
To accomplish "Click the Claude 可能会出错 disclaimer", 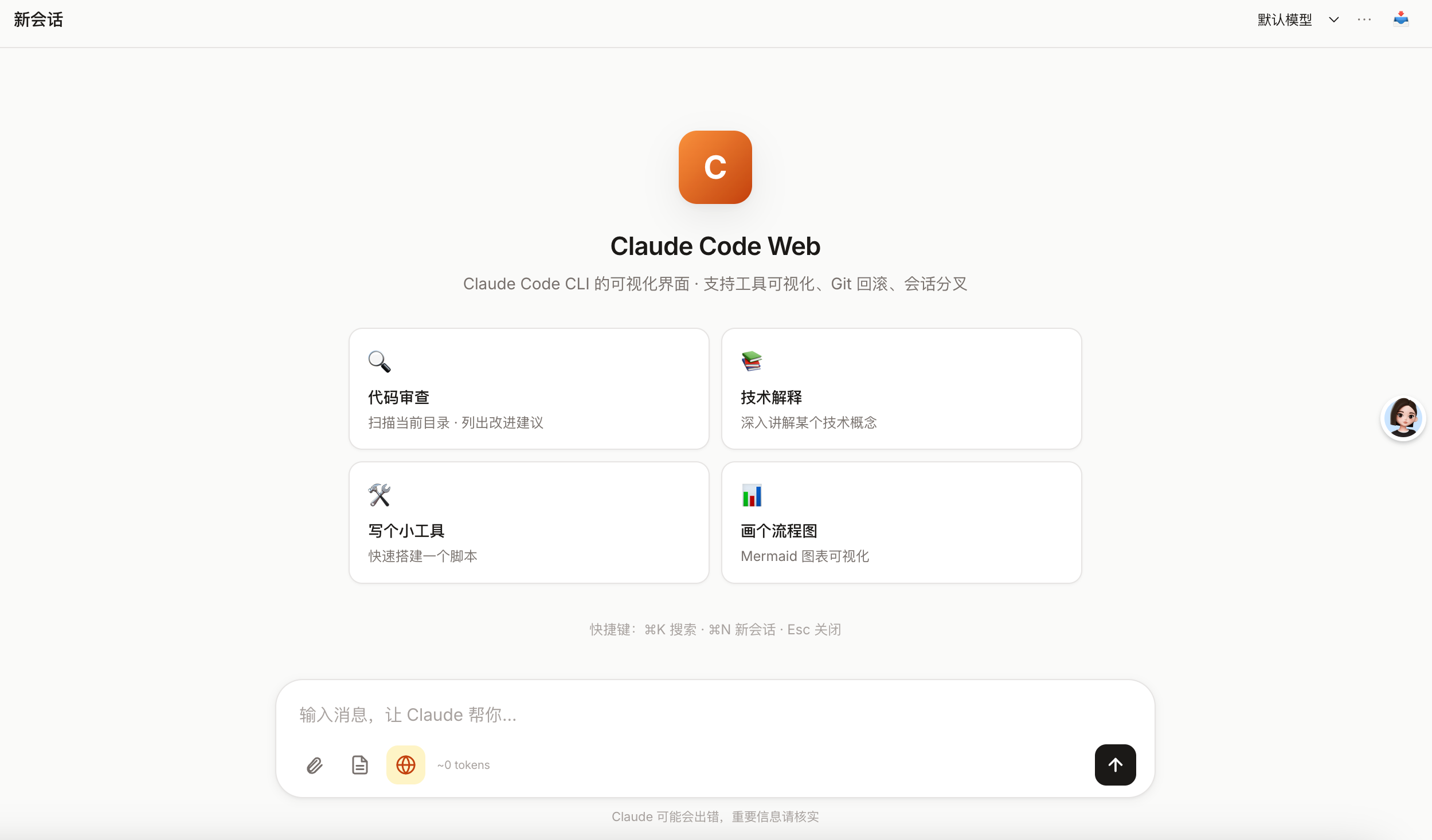I will [715, 817].
